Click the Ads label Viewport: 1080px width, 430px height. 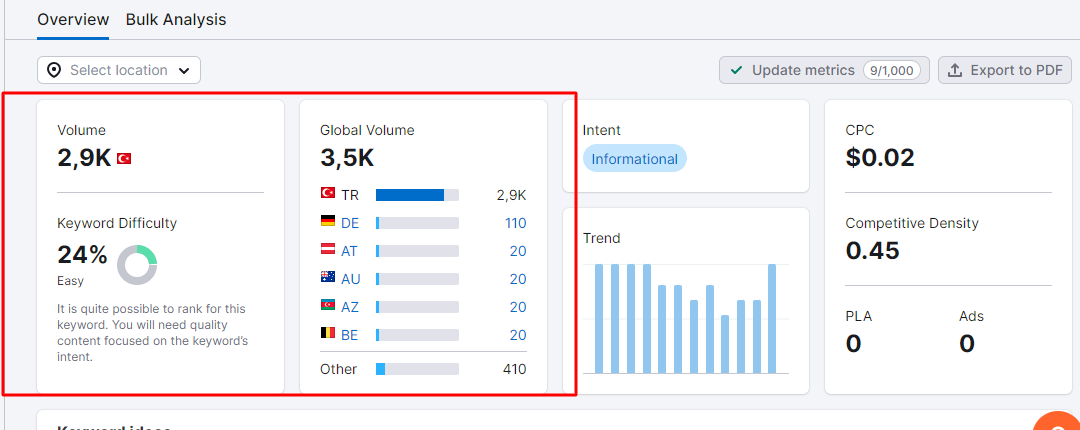pos(971,316)
